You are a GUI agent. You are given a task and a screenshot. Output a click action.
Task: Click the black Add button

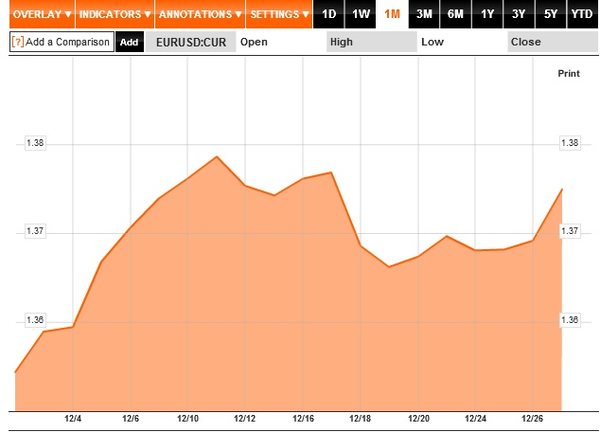tap(129, 42)
